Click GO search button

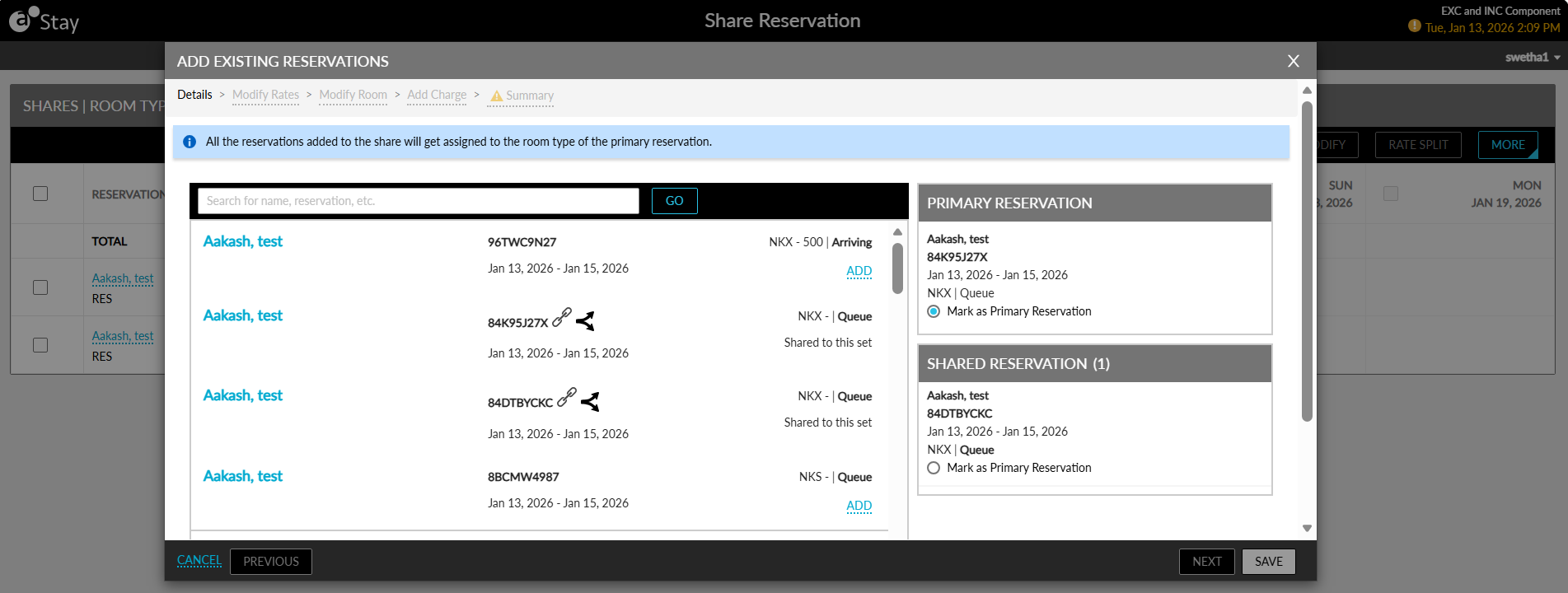(x=674, y=201)
